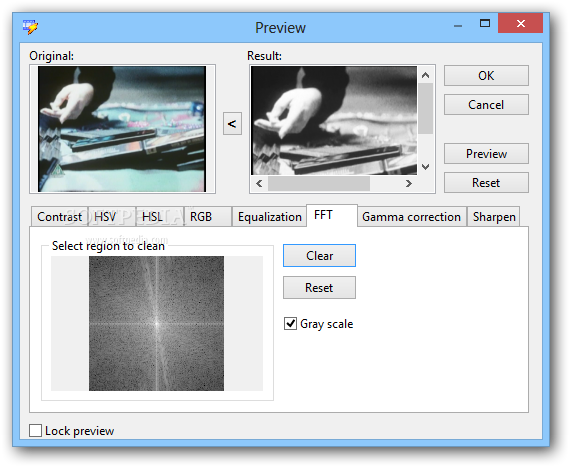The width and height of the screenshot is (570, 467).
Task: Click the FFT spectrum image center
Action: [x=156, y=323]
